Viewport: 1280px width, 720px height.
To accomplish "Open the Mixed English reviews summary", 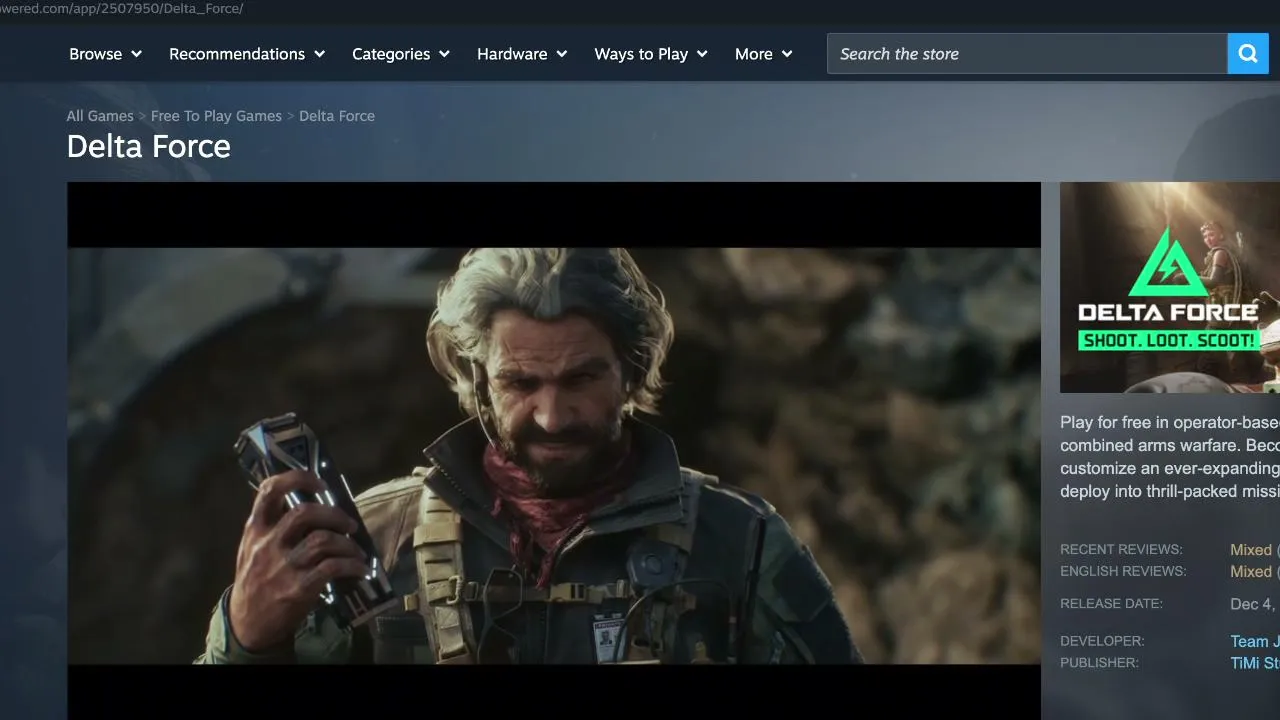I will (x=1251, y=572).
